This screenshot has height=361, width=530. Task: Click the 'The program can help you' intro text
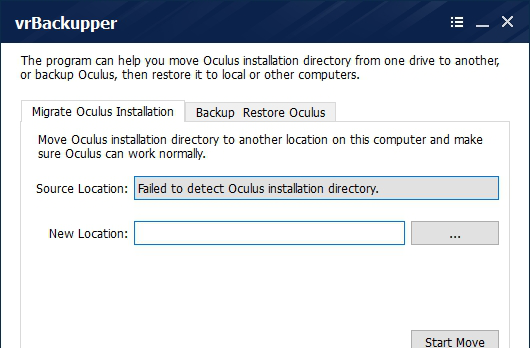[x=260, y=67]
